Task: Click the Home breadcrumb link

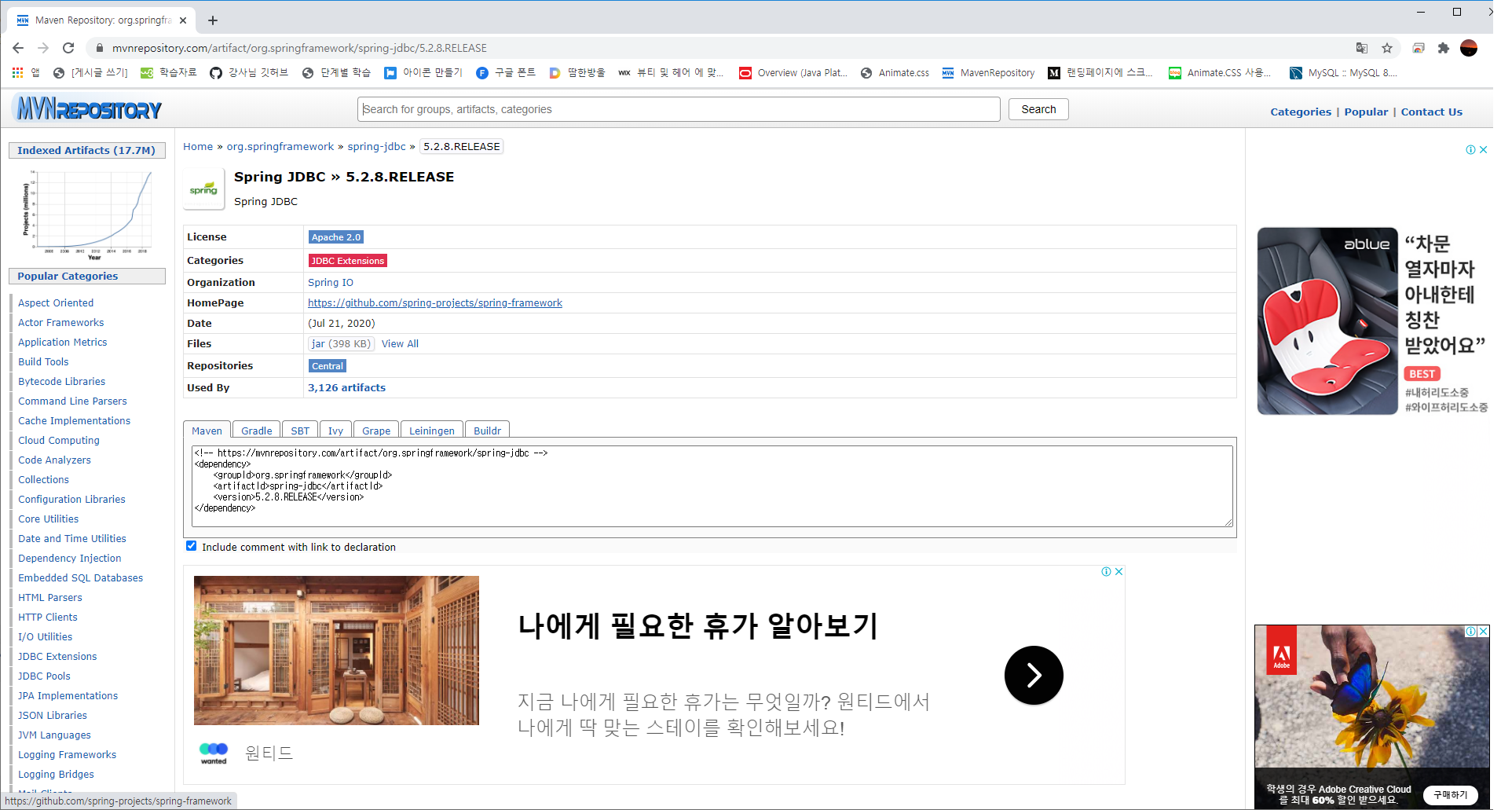Action: [198, 146]
